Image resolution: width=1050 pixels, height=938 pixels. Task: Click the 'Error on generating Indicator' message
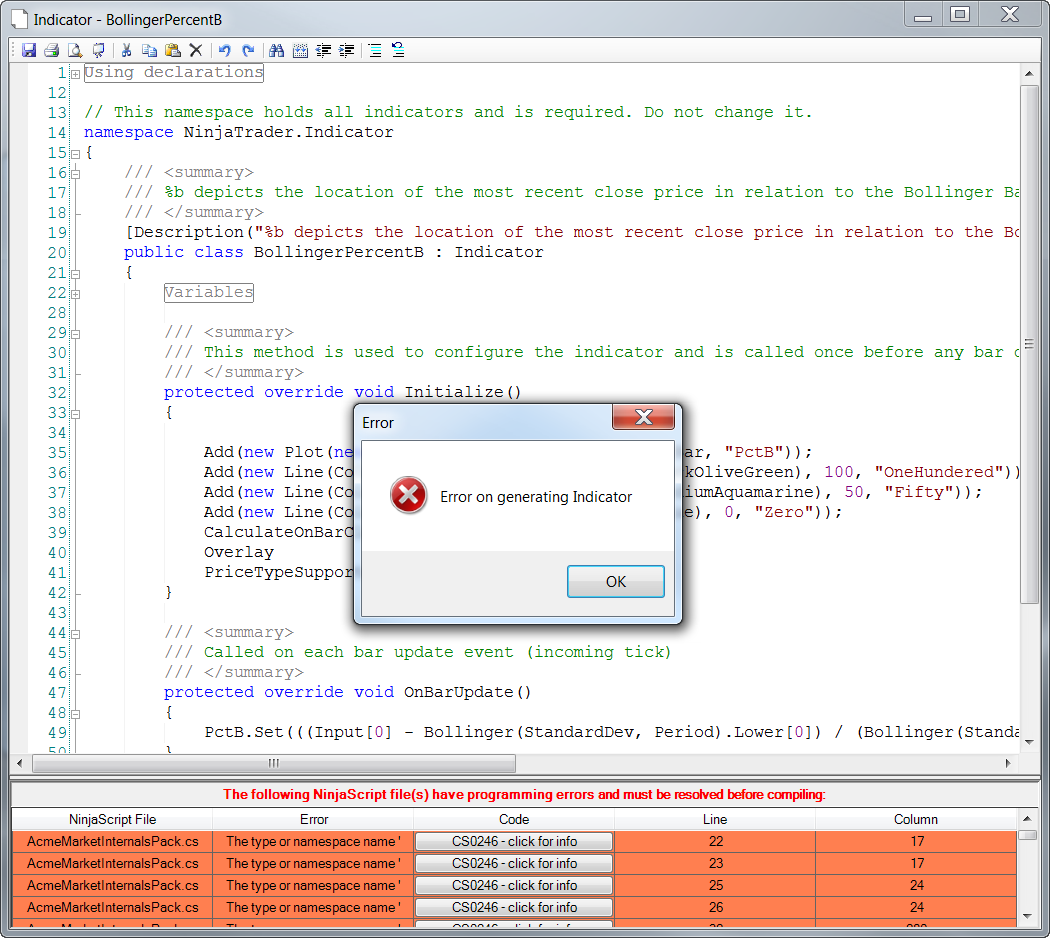point(536,497)
